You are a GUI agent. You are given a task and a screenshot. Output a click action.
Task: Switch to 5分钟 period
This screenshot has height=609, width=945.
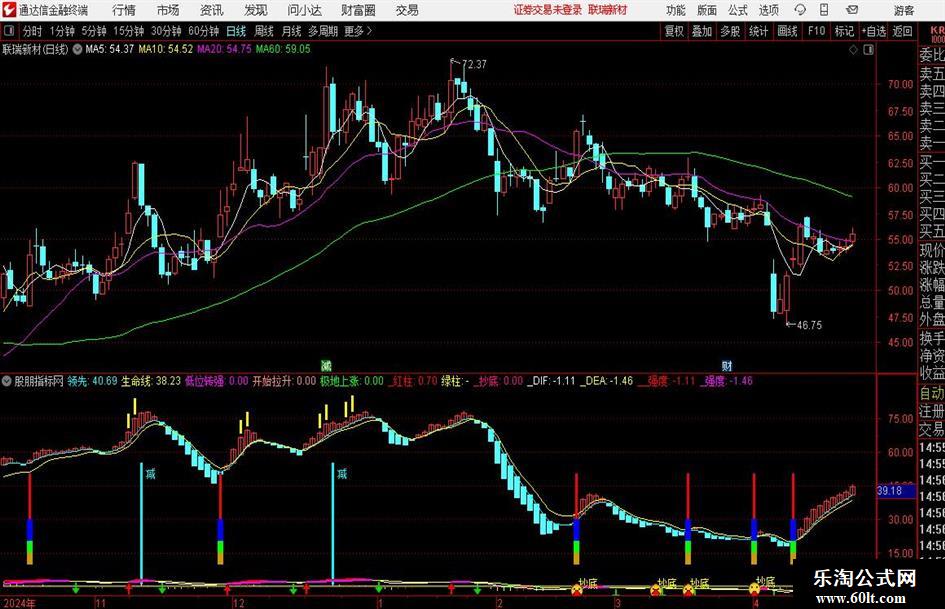94,31
